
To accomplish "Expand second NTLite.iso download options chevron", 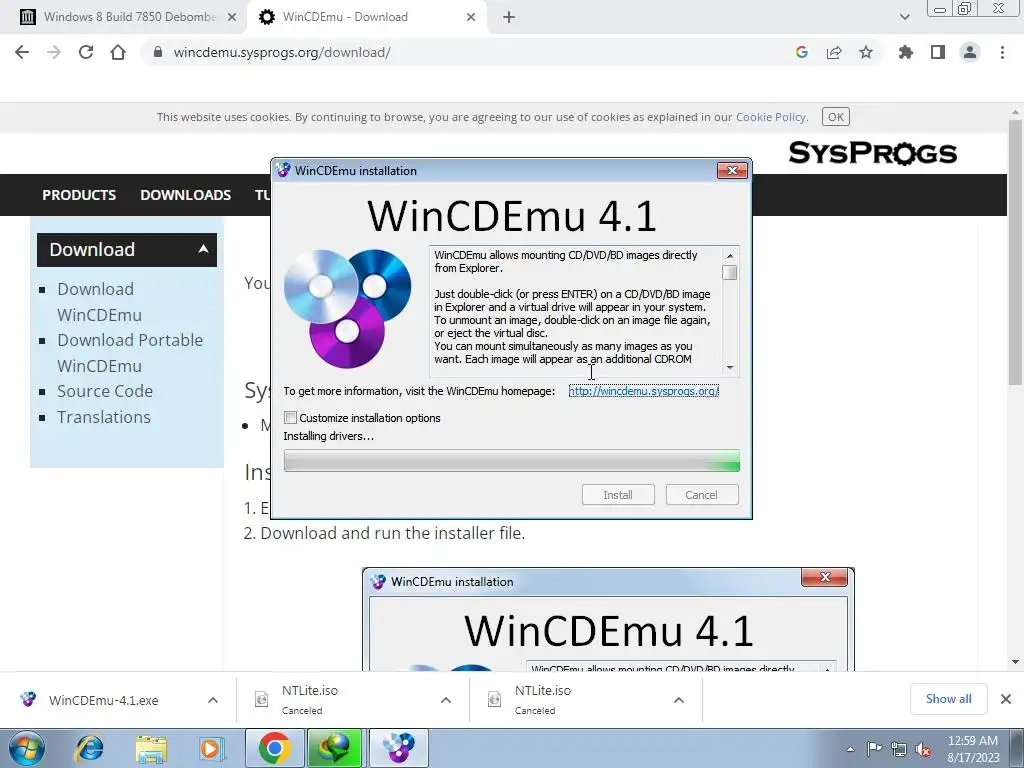I will coord(679,700).
